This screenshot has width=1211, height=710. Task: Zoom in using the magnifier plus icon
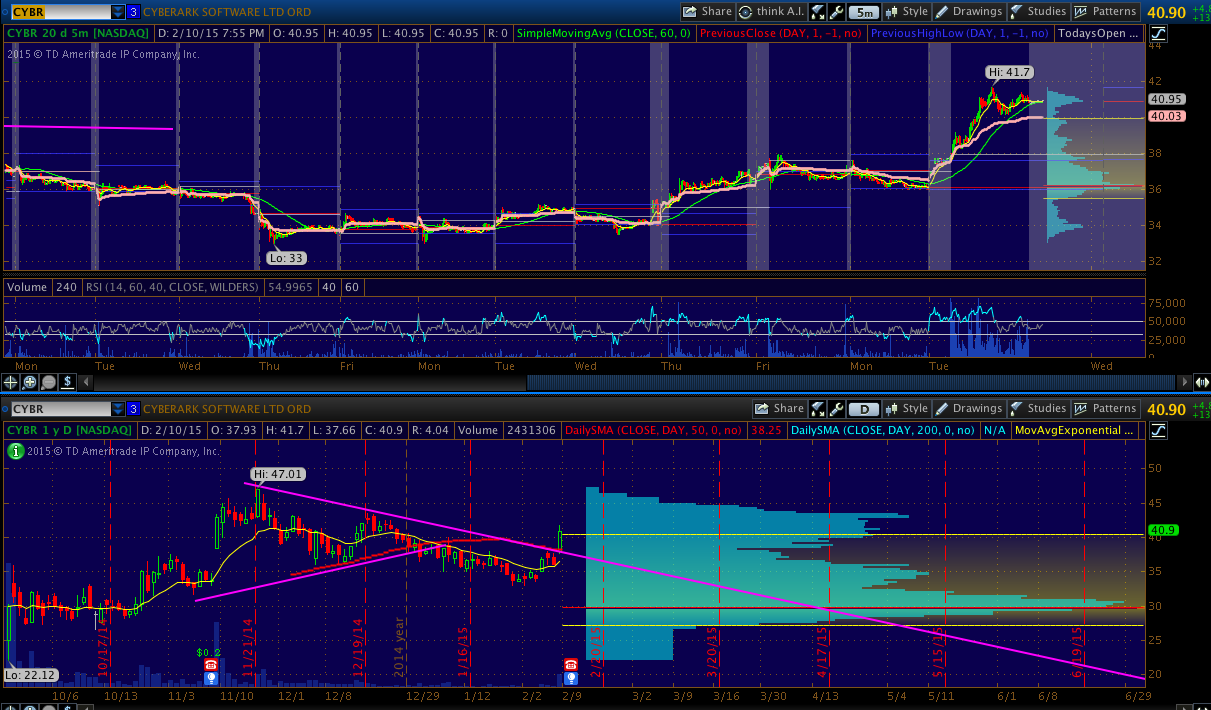tap(30, 382)
